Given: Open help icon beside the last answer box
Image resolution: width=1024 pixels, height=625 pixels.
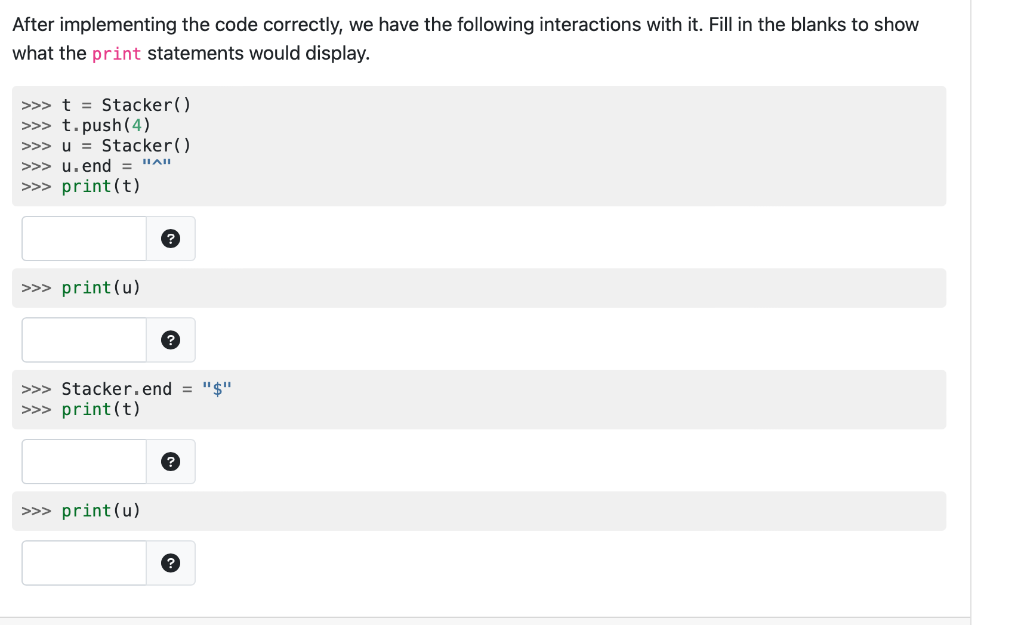Looking at the screenshot, I should 170,563.
